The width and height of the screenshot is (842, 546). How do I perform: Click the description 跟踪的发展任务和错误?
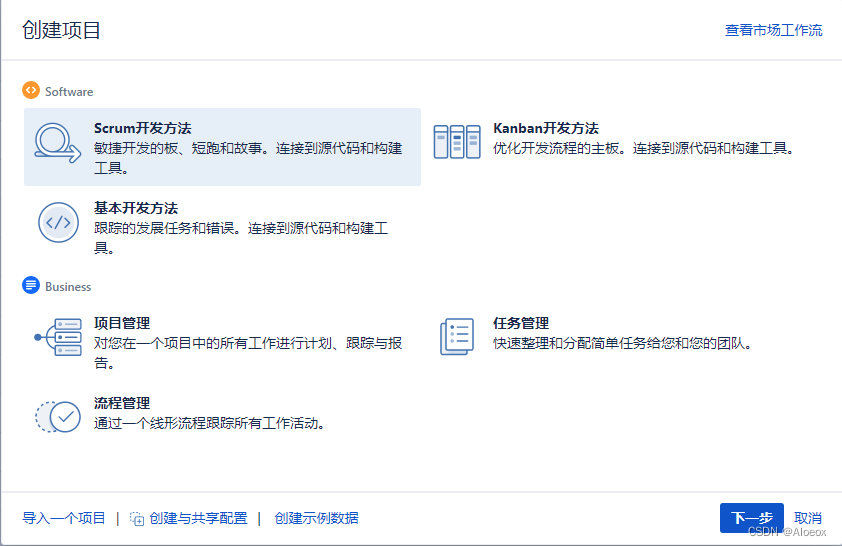pyautogui.click(x=241, y=238)
